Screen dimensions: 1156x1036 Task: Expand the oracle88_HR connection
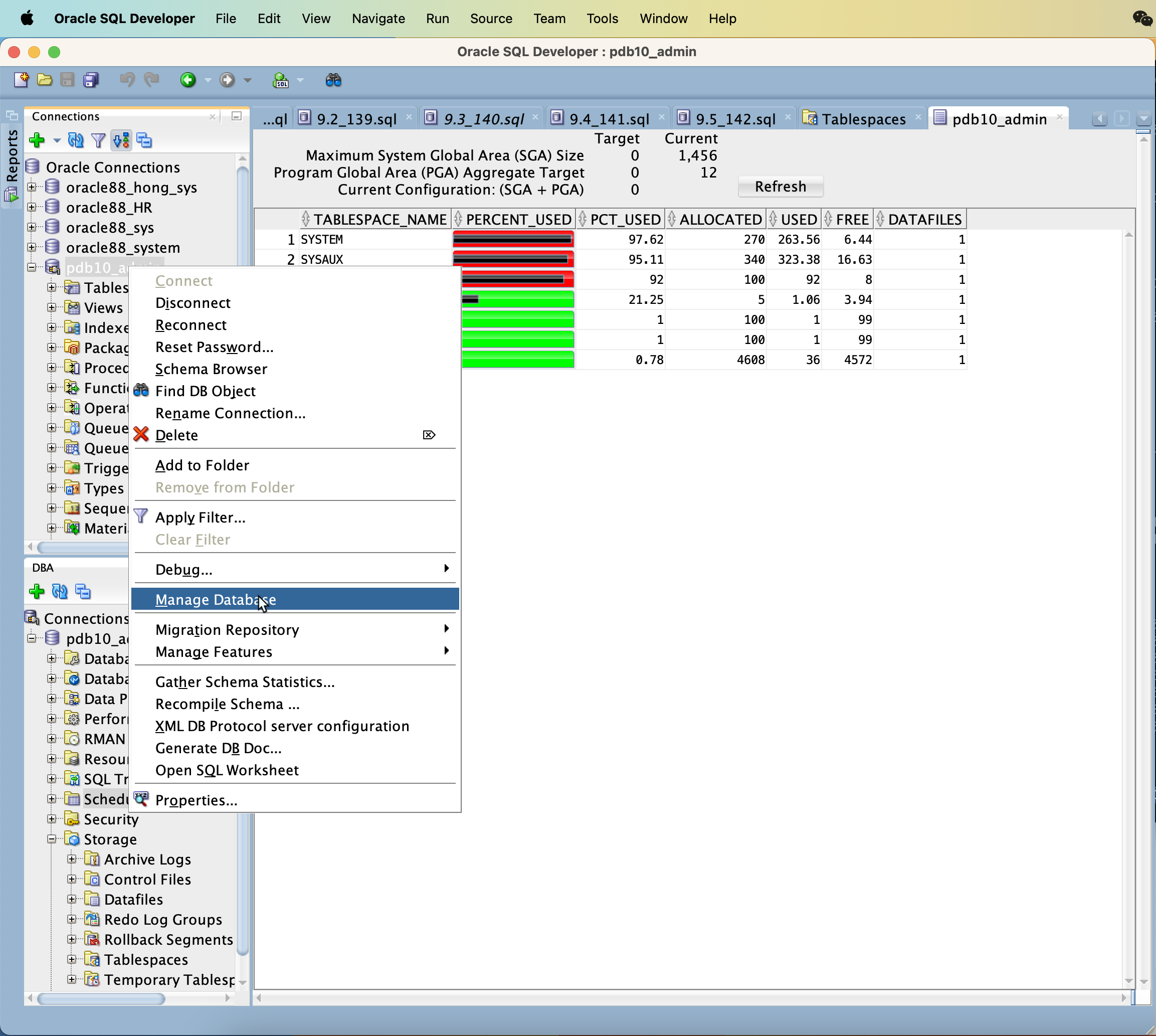[x=32, y=207]
